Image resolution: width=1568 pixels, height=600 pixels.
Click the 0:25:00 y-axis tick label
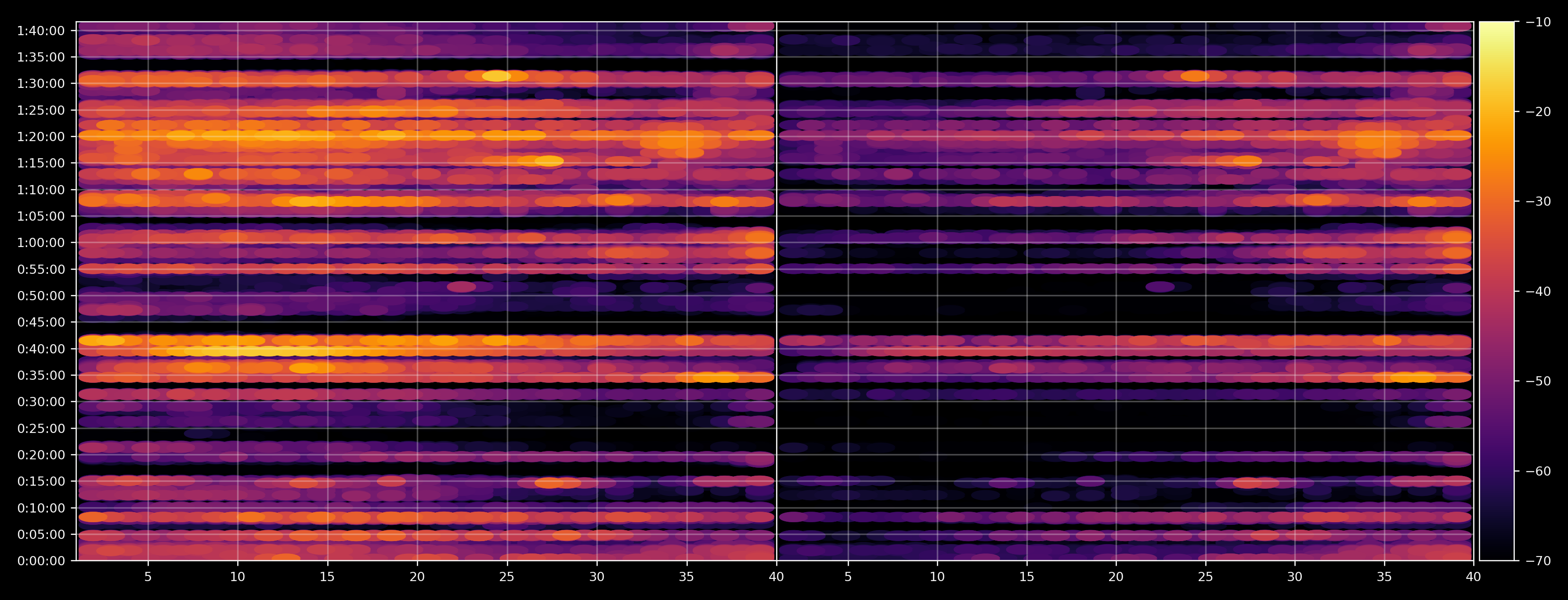click(41, 429)
